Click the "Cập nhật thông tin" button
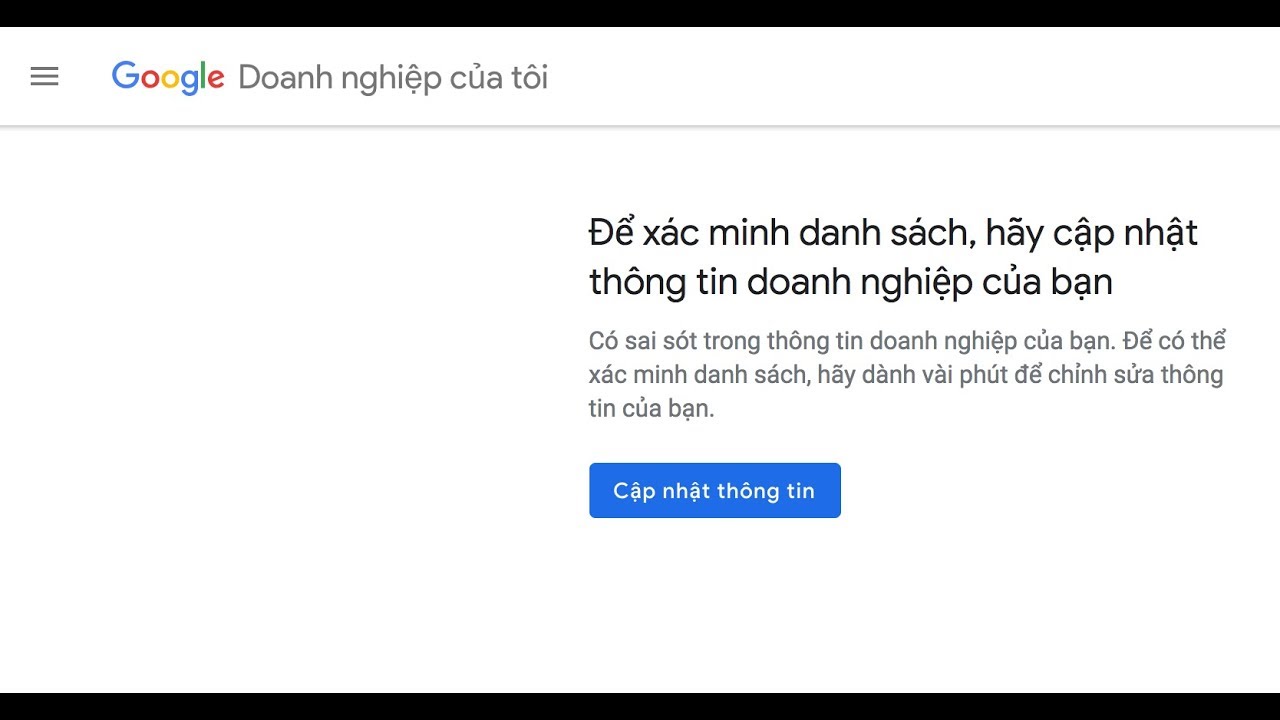Viewport: 1280px width, 720px height. coord(715,490)
